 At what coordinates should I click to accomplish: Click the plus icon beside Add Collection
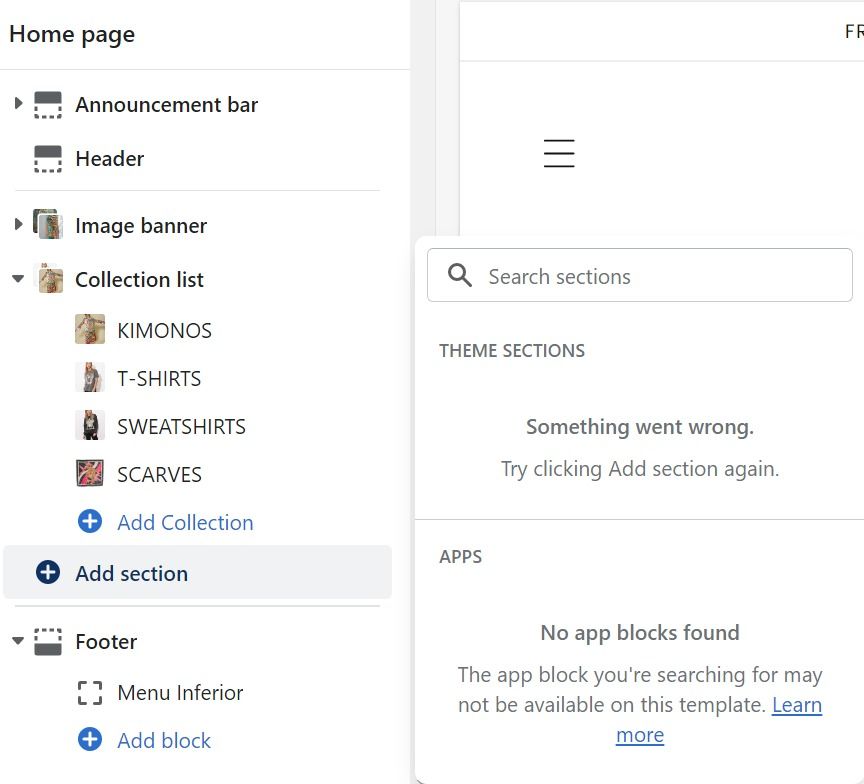(x=90, y=522)
